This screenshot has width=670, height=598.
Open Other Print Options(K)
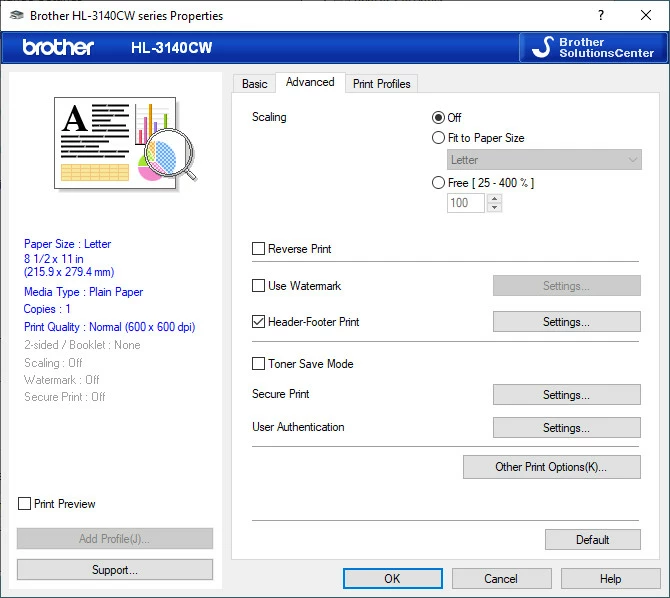(x=552, y=467)
